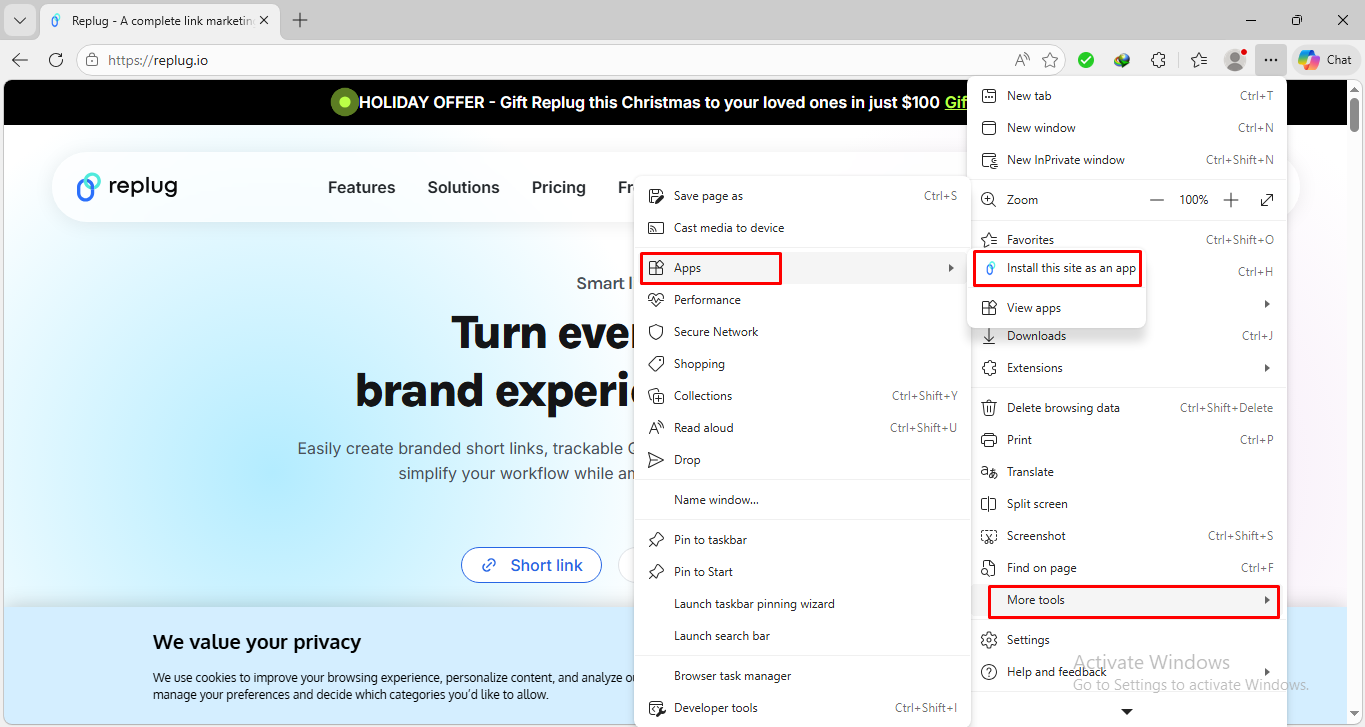Click the Cast media to device icon

[657, 227]
